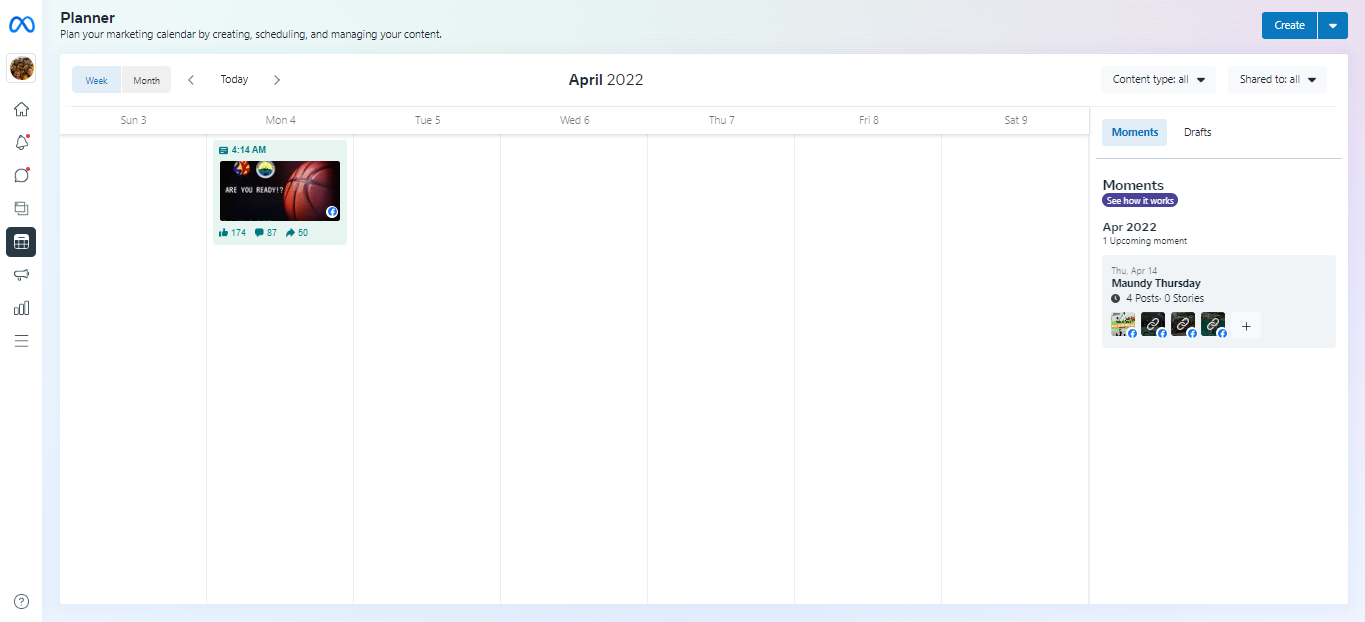Click the April 2022 title

click(606, 80)
